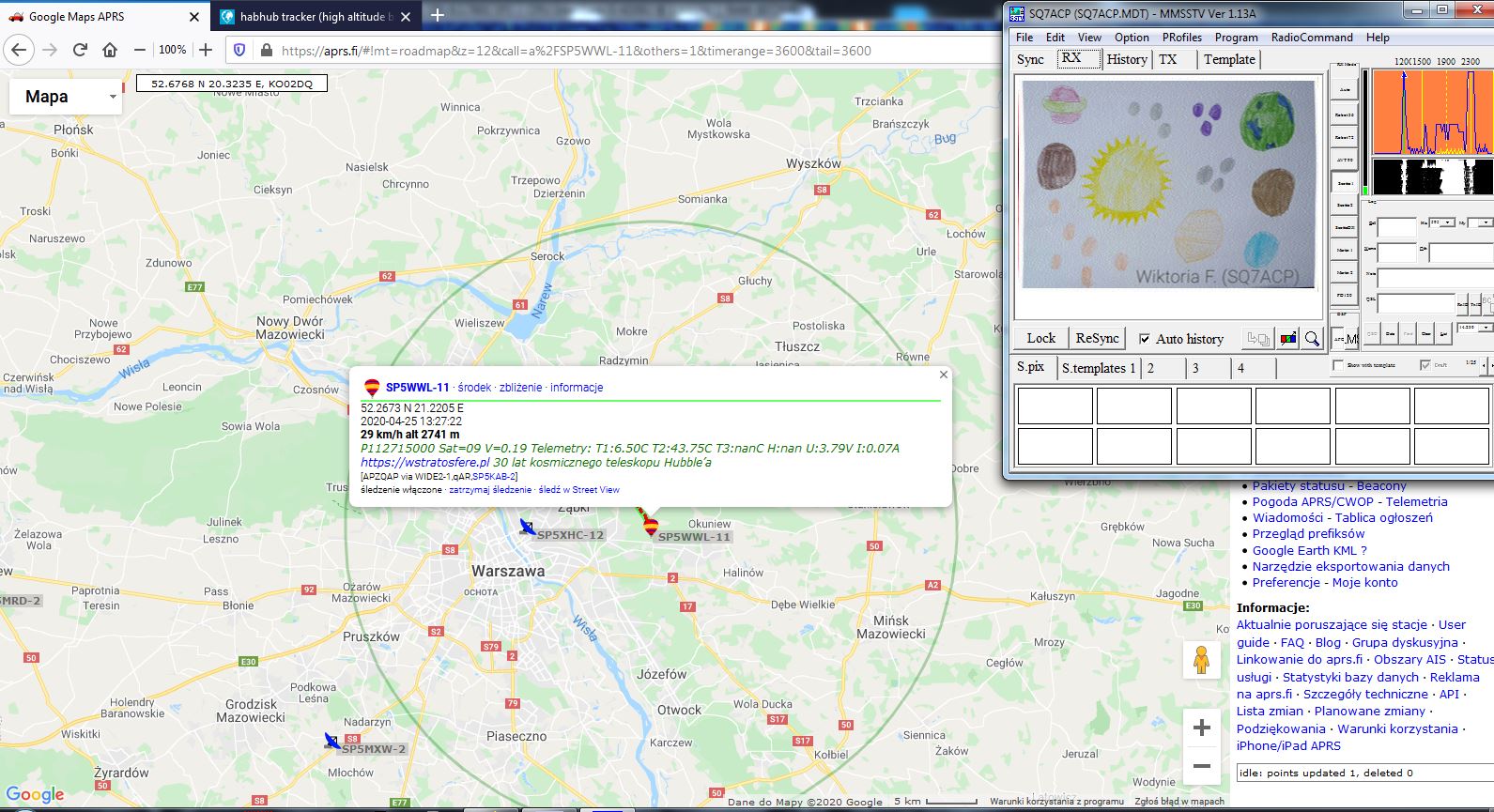This screenshot has width=1494, height=812.
Task: Open a new browser tab
Action: point(438,15)
